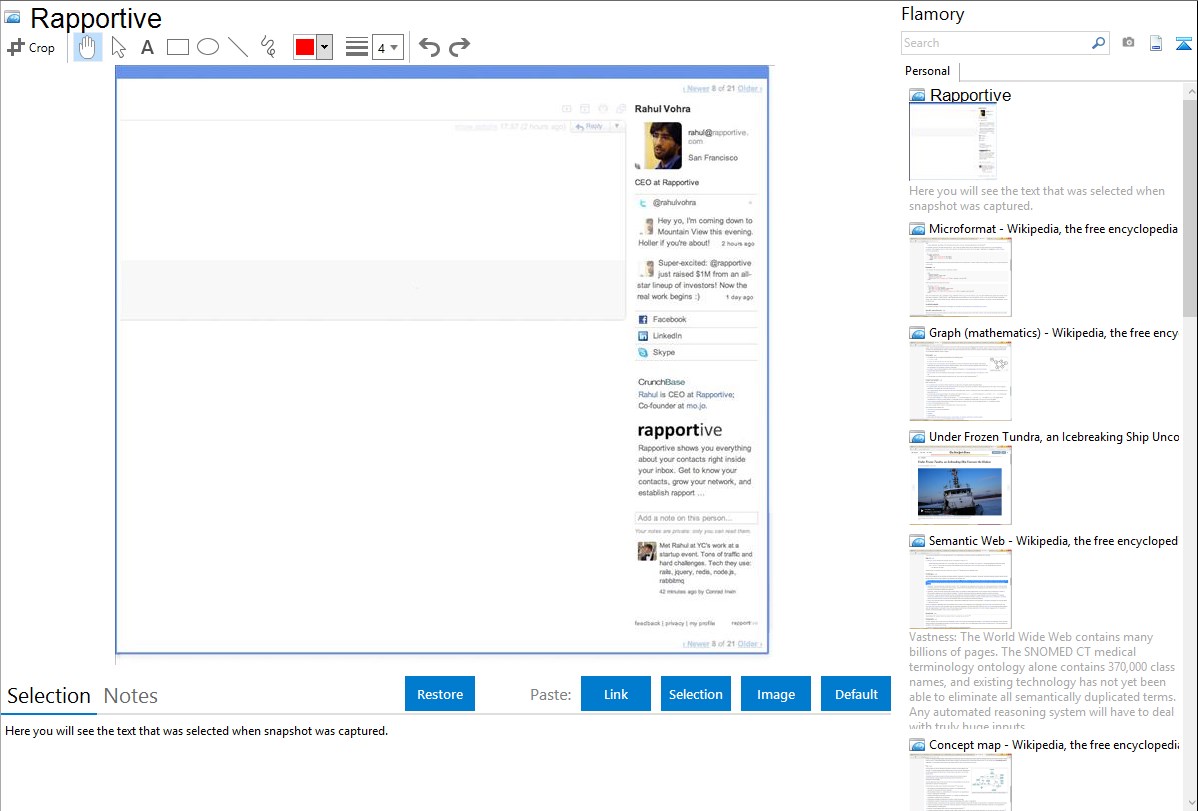1198x811 pixels.
Task: Click the red color swatch
Action: click(305, 47)
